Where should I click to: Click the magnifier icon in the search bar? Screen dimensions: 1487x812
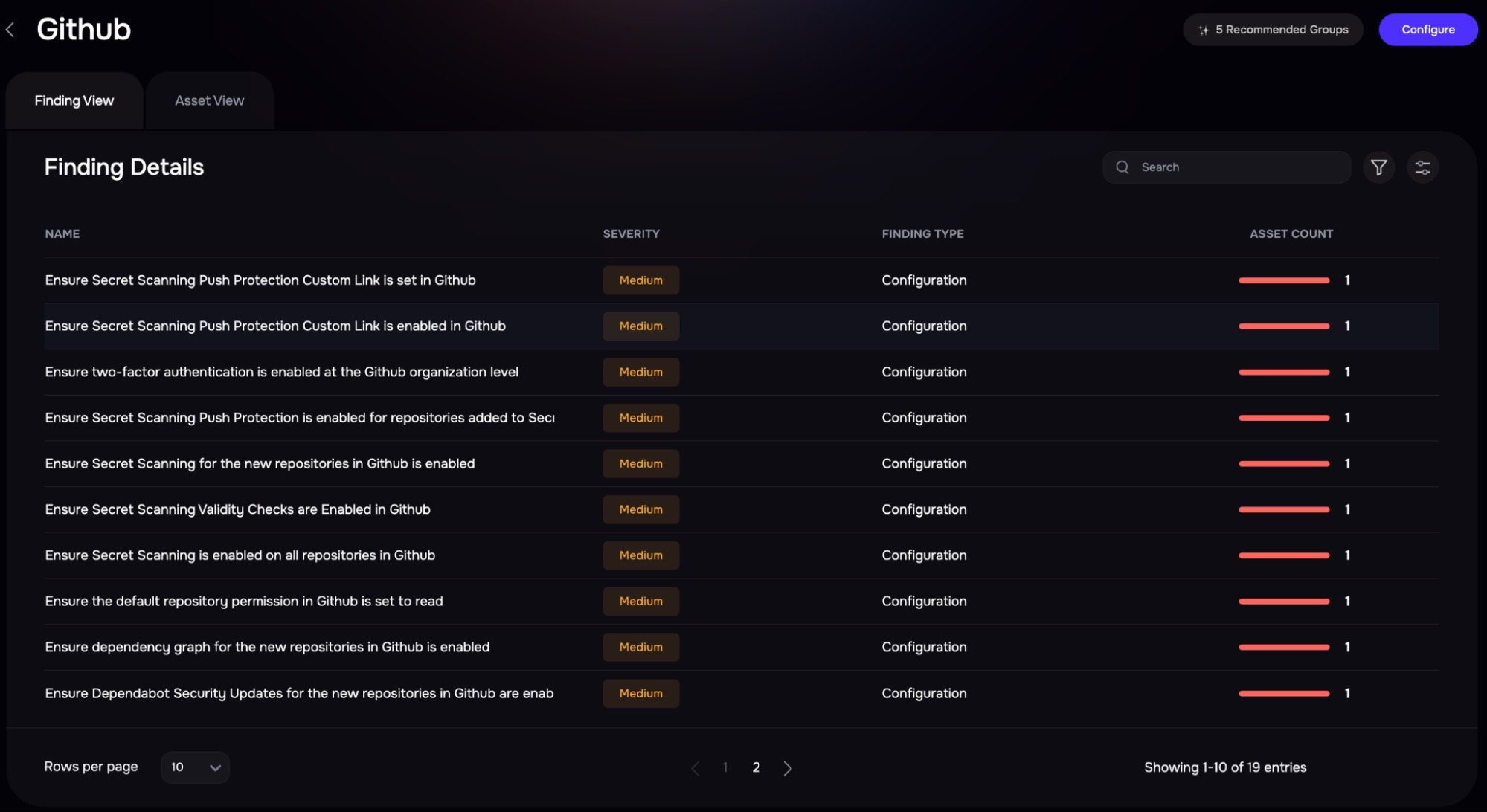(x=1123, y=167)
